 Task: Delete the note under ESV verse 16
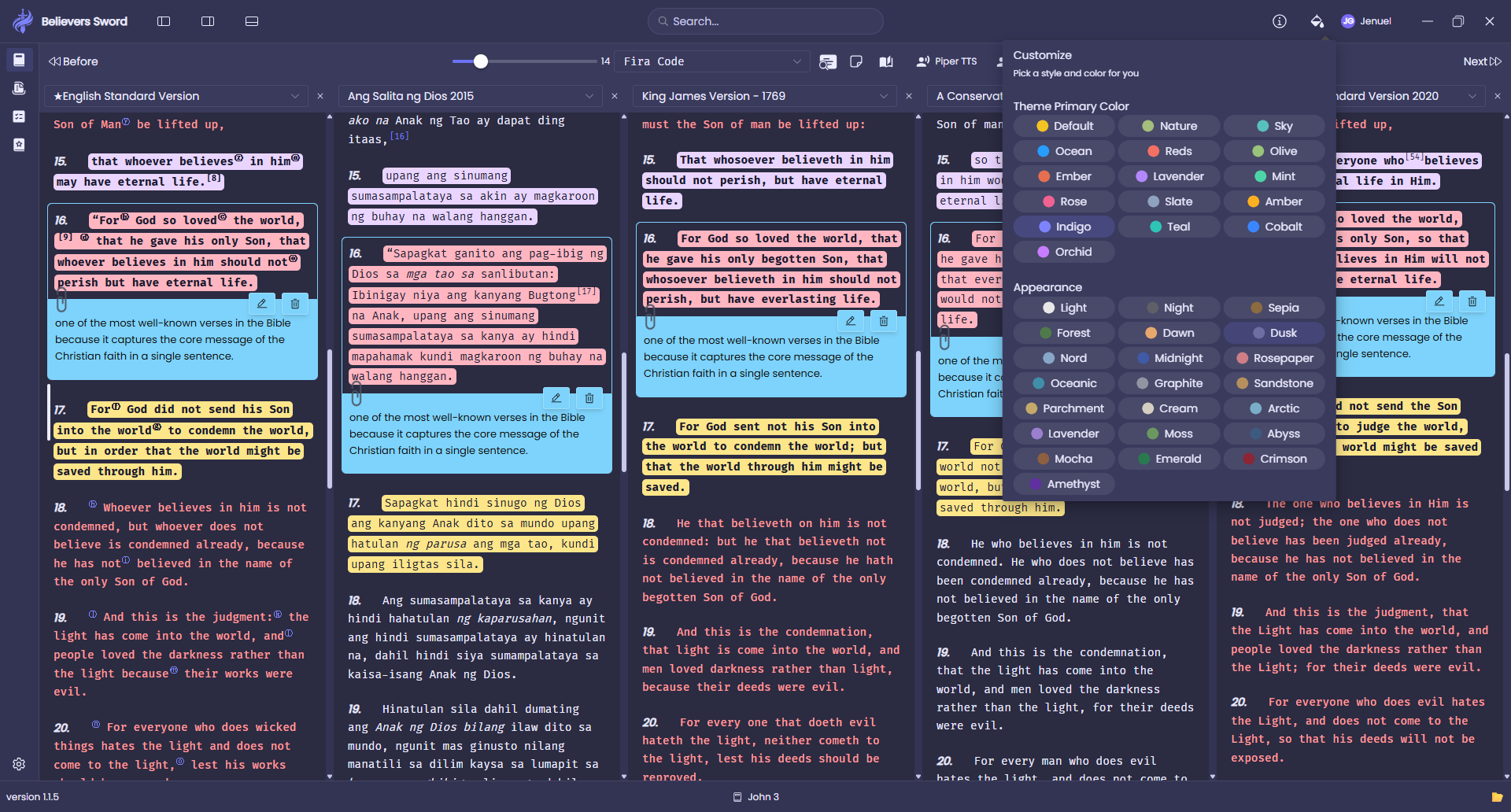(x=294, y=304)
